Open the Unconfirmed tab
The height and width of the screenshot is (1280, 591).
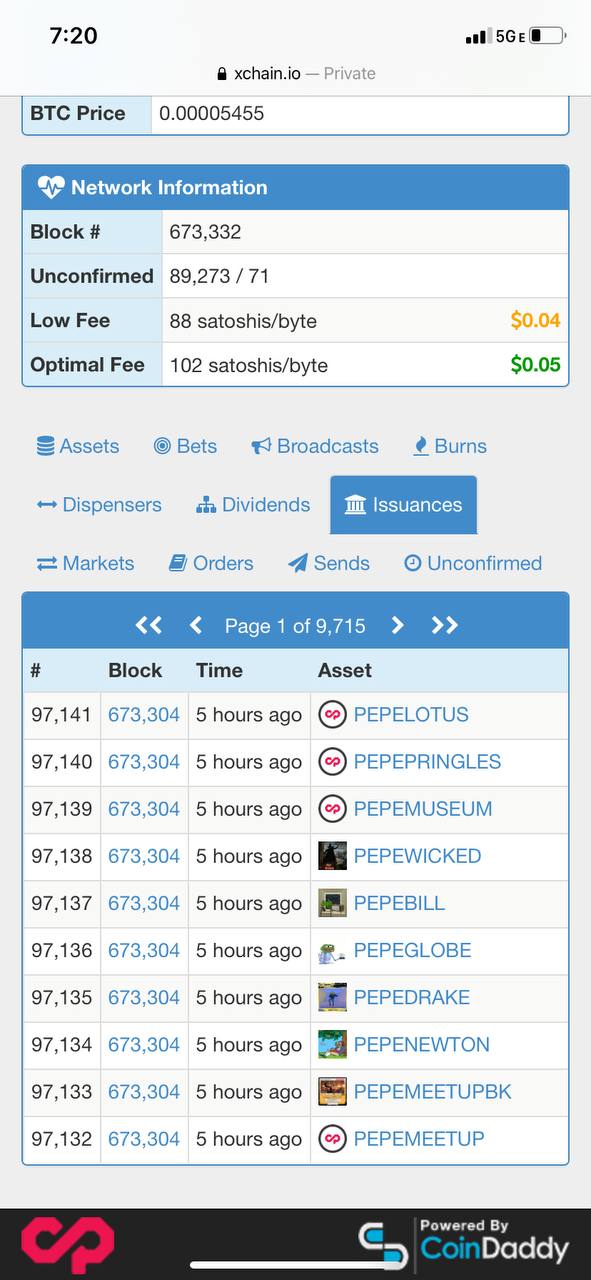[x=473, y=563]
